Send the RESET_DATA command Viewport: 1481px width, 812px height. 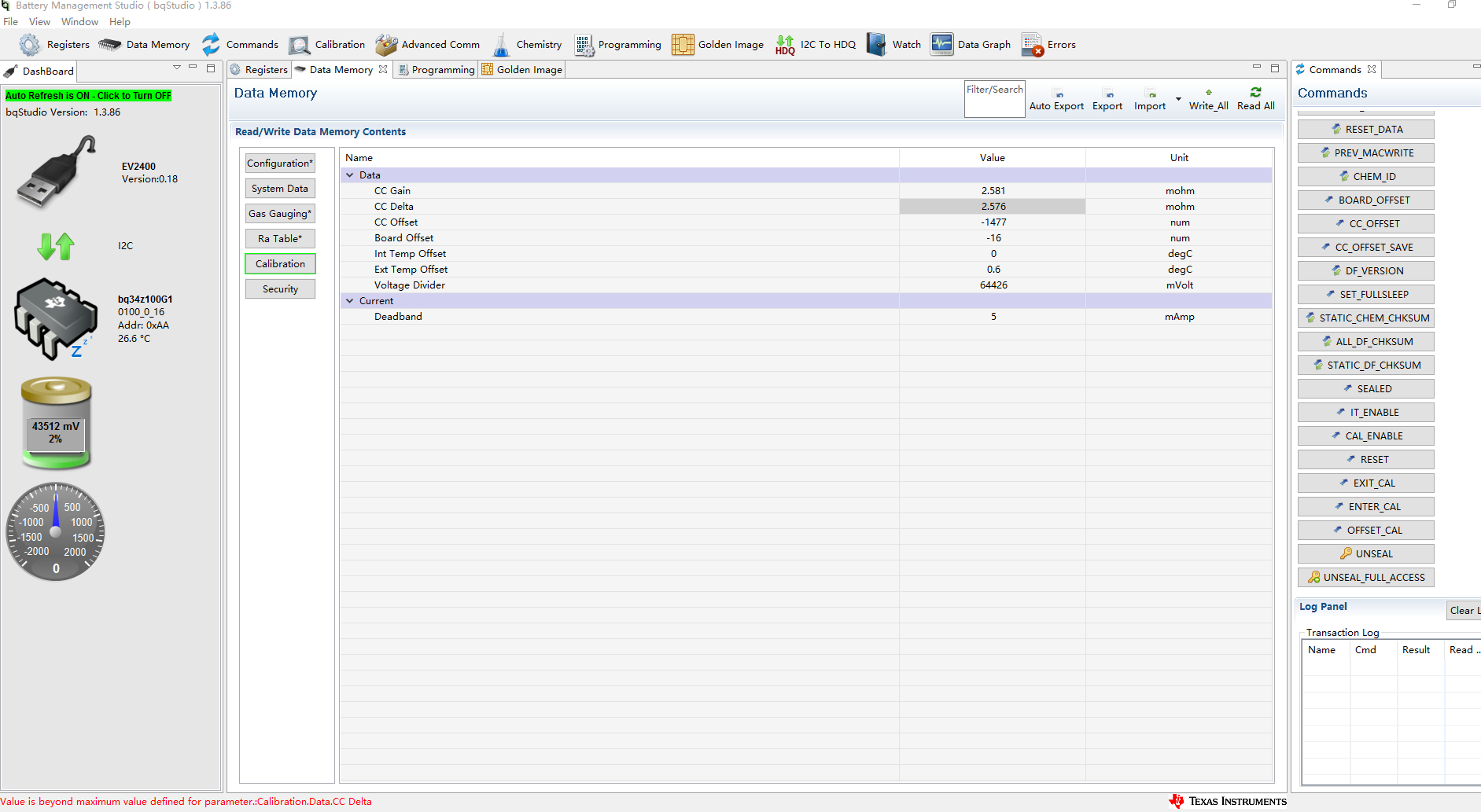1366,130
